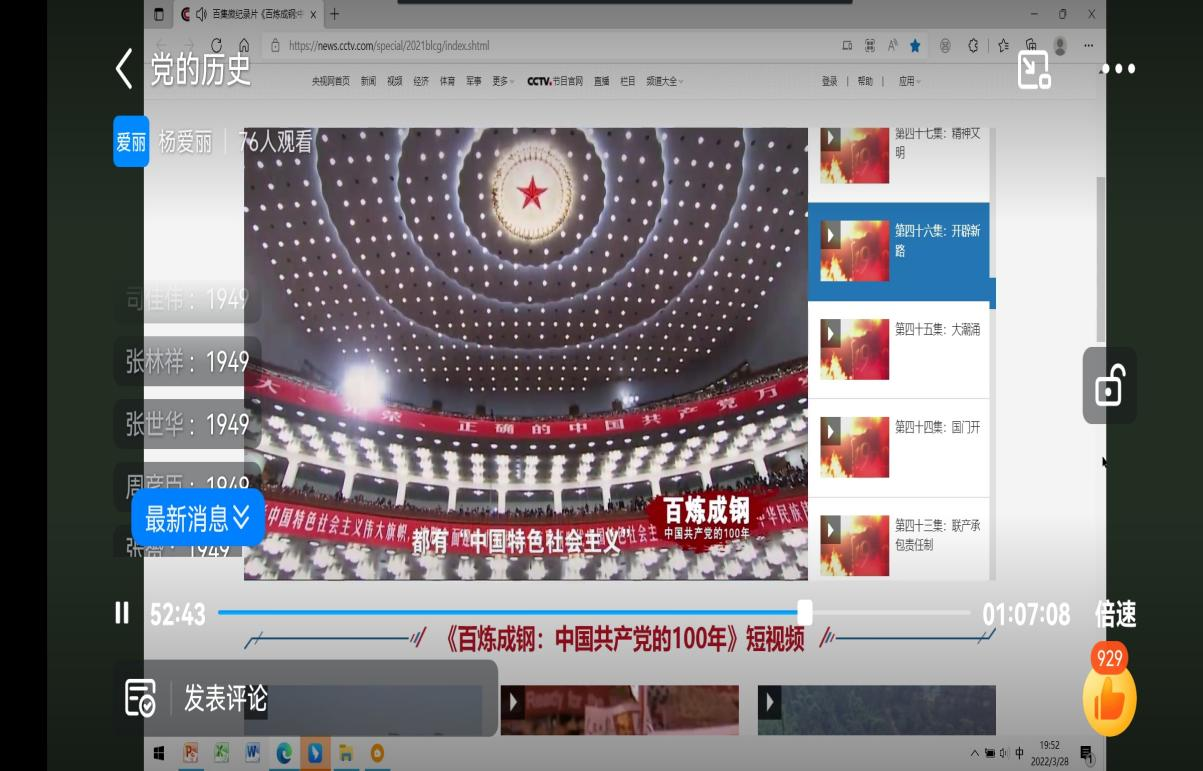Expand the 更多 navigation dropdown
This screenshot has width=1203, height=771.
pyautogui.click(x=503, y=81)
